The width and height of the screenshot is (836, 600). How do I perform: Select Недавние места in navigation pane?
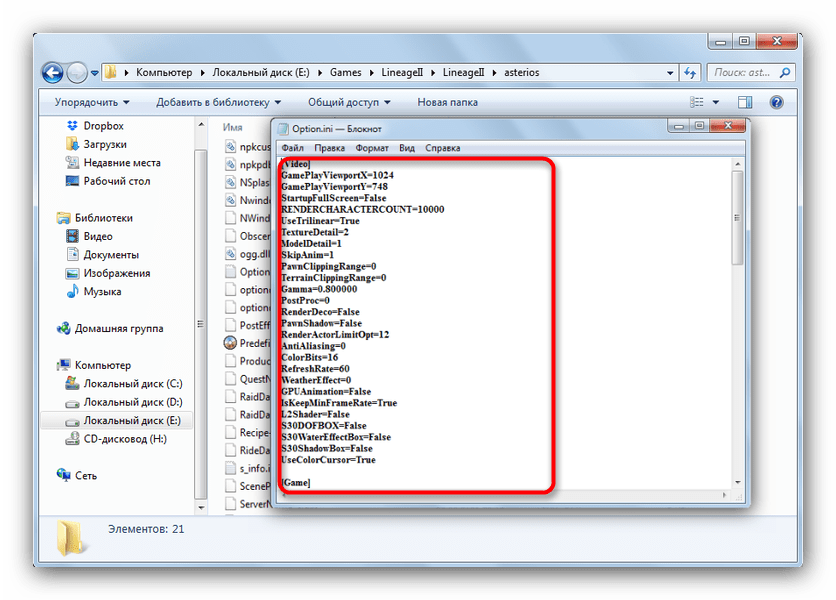[x=113, y=163]
